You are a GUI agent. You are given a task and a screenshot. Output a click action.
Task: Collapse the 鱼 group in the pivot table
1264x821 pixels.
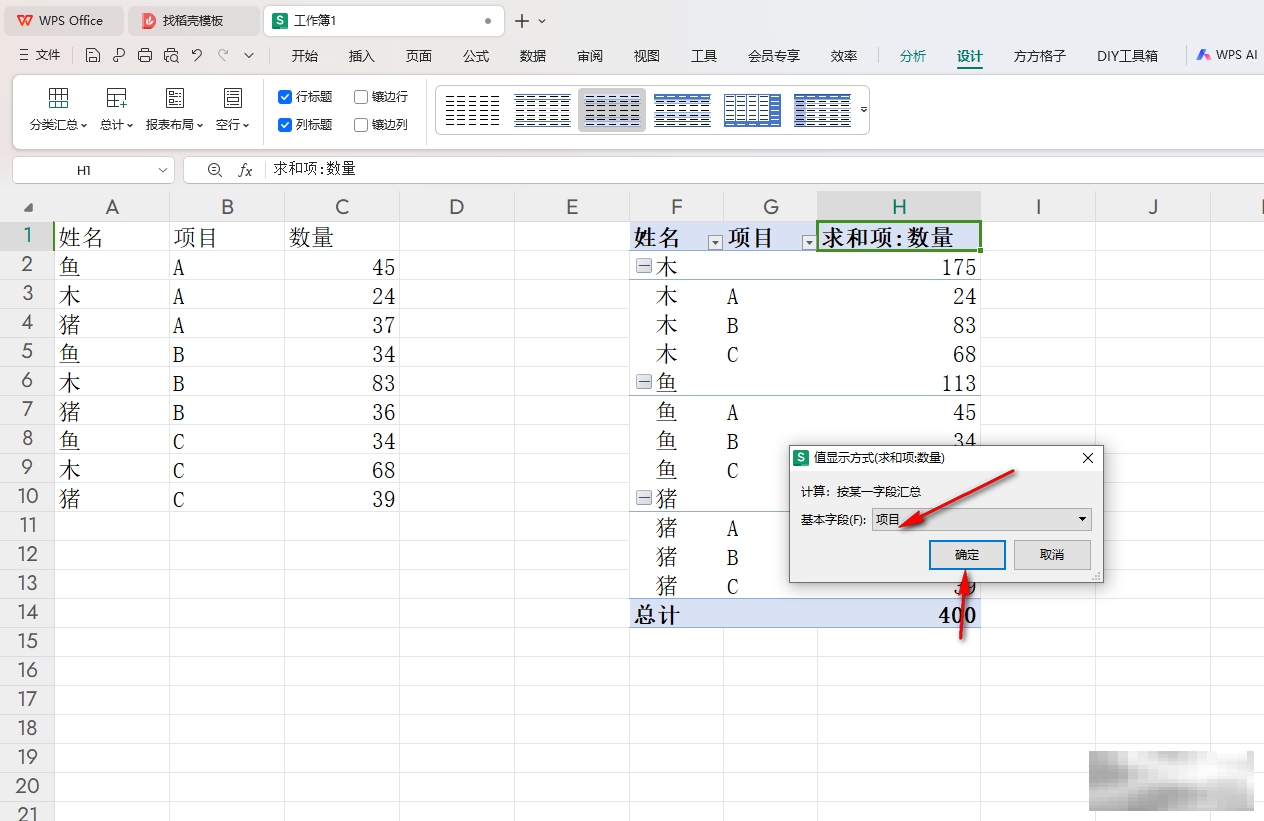(x=643, y=381)
